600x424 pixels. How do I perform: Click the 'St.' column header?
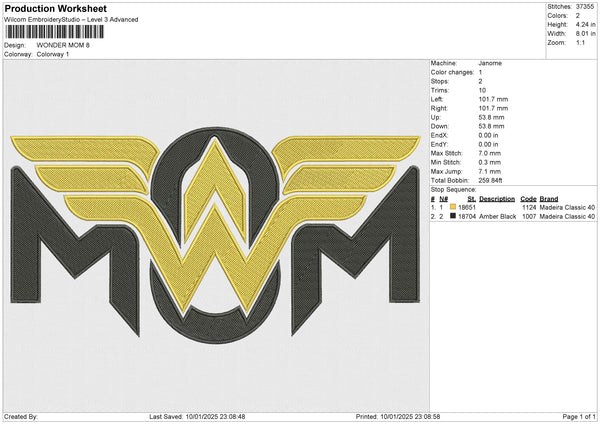[471, 199]
